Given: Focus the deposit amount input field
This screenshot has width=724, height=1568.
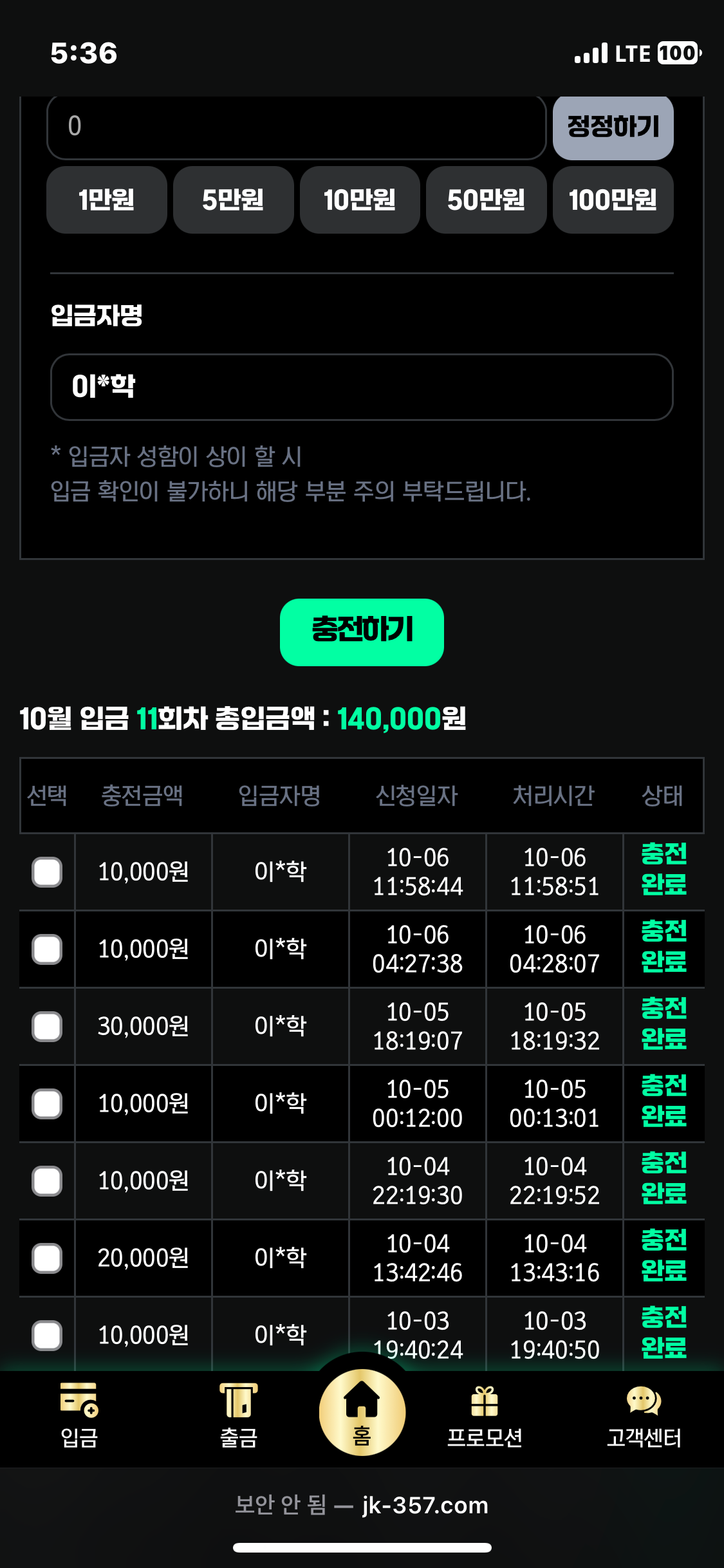Looking at the screenshot, I should [x=296, y=127].
